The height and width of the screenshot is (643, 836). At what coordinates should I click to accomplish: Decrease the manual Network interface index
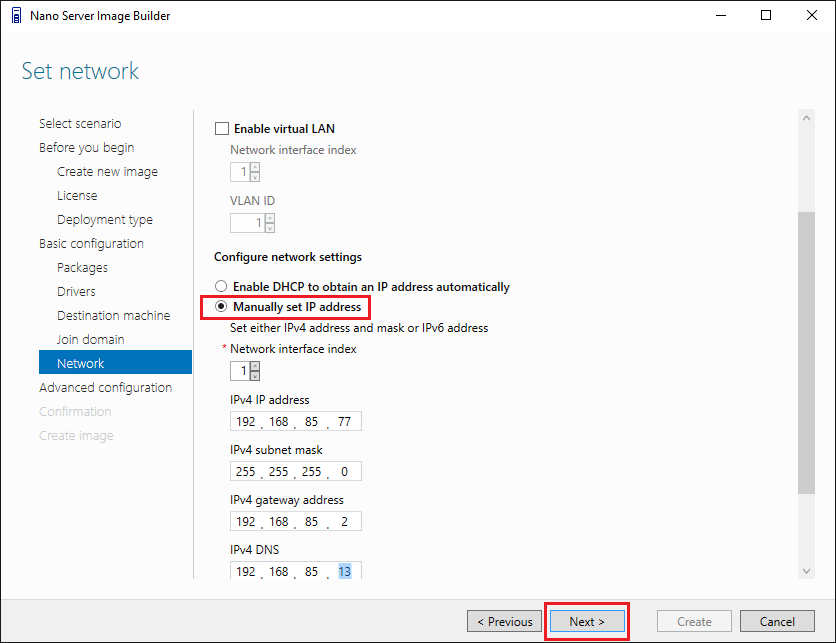click(x=255, y=376)
